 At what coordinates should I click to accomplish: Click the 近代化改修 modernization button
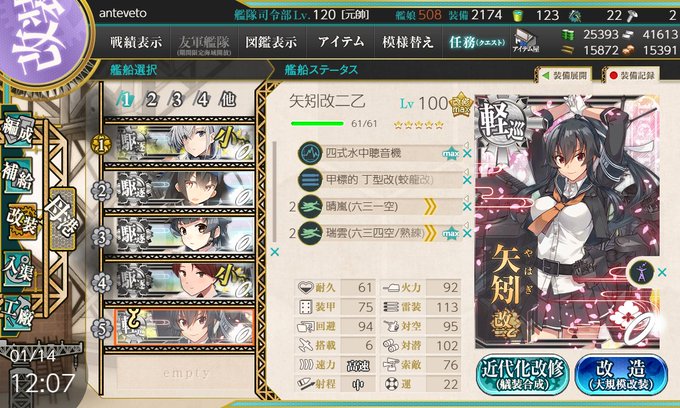coord(523,375)
